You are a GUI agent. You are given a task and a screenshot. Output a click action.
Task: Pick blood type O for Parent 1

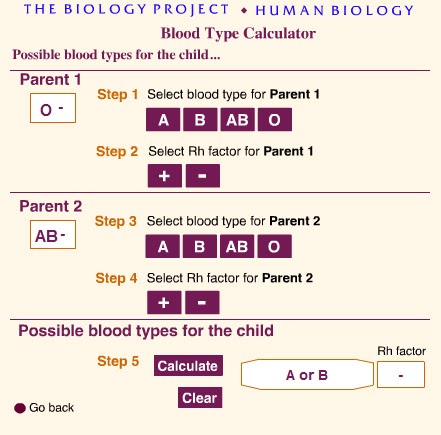275,119
